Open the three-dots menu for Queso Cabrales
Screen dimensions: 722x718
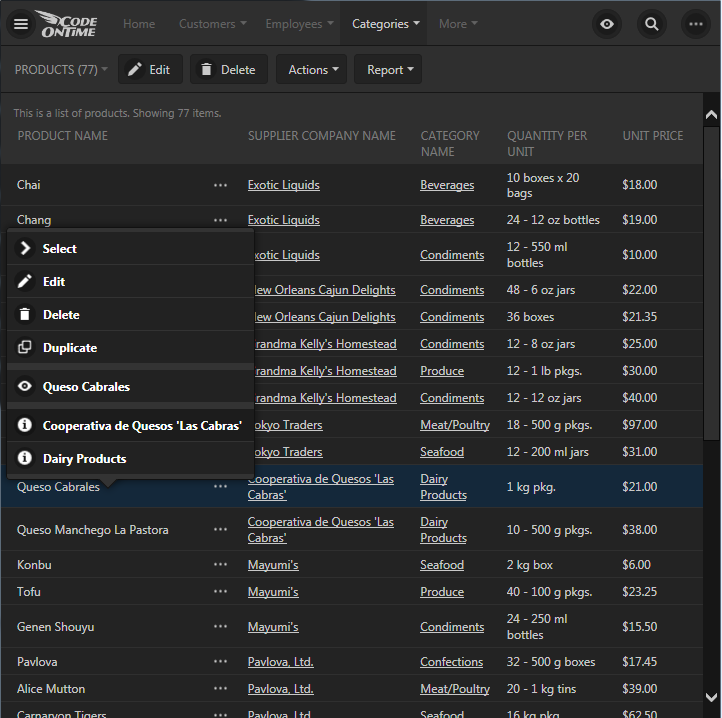click(x=221, y=486)
